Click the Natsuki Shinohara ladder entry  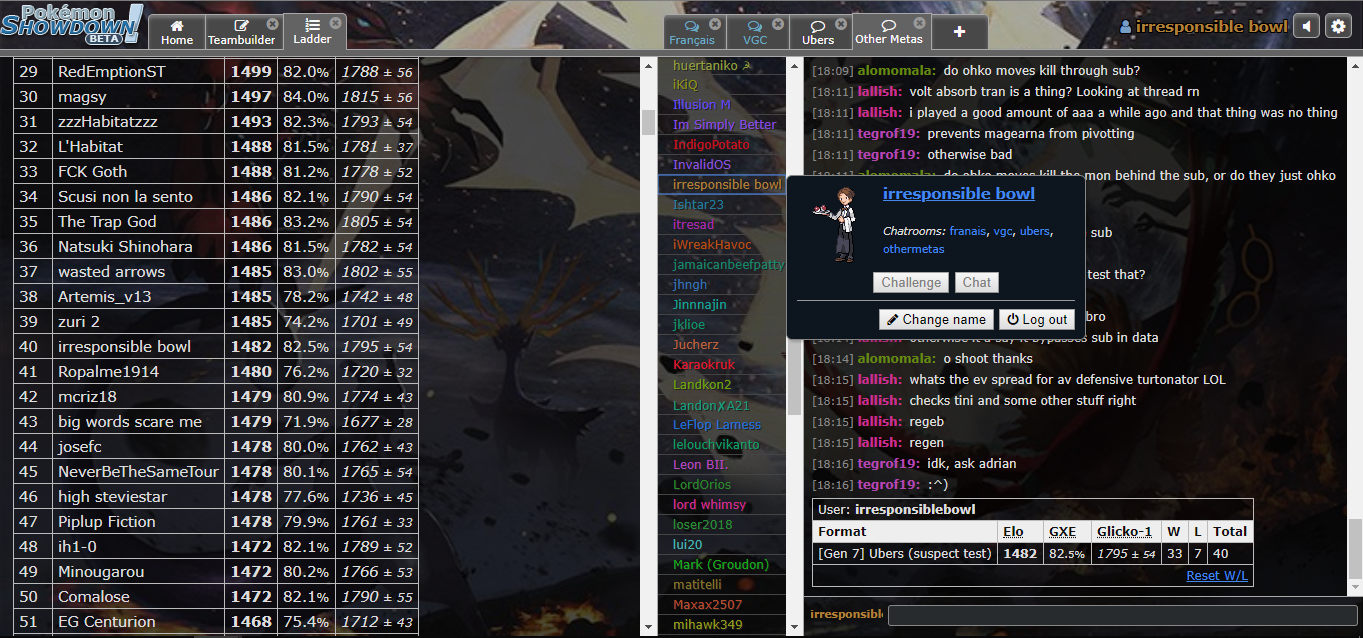(216, 247)
